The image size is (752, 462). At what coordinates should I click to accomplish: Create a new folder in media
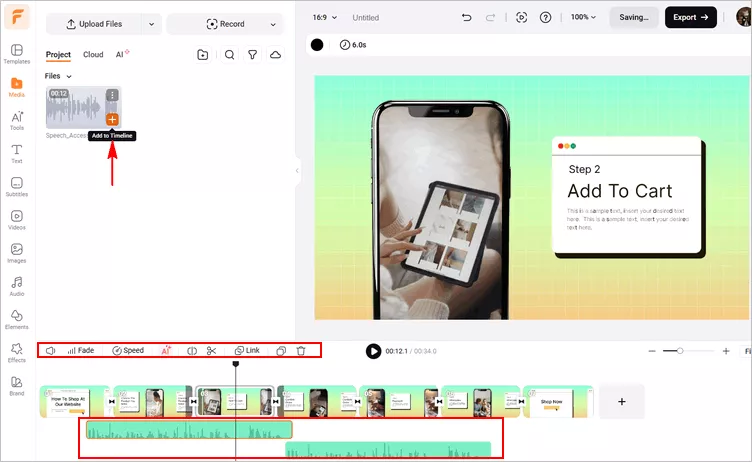(203, 55)
